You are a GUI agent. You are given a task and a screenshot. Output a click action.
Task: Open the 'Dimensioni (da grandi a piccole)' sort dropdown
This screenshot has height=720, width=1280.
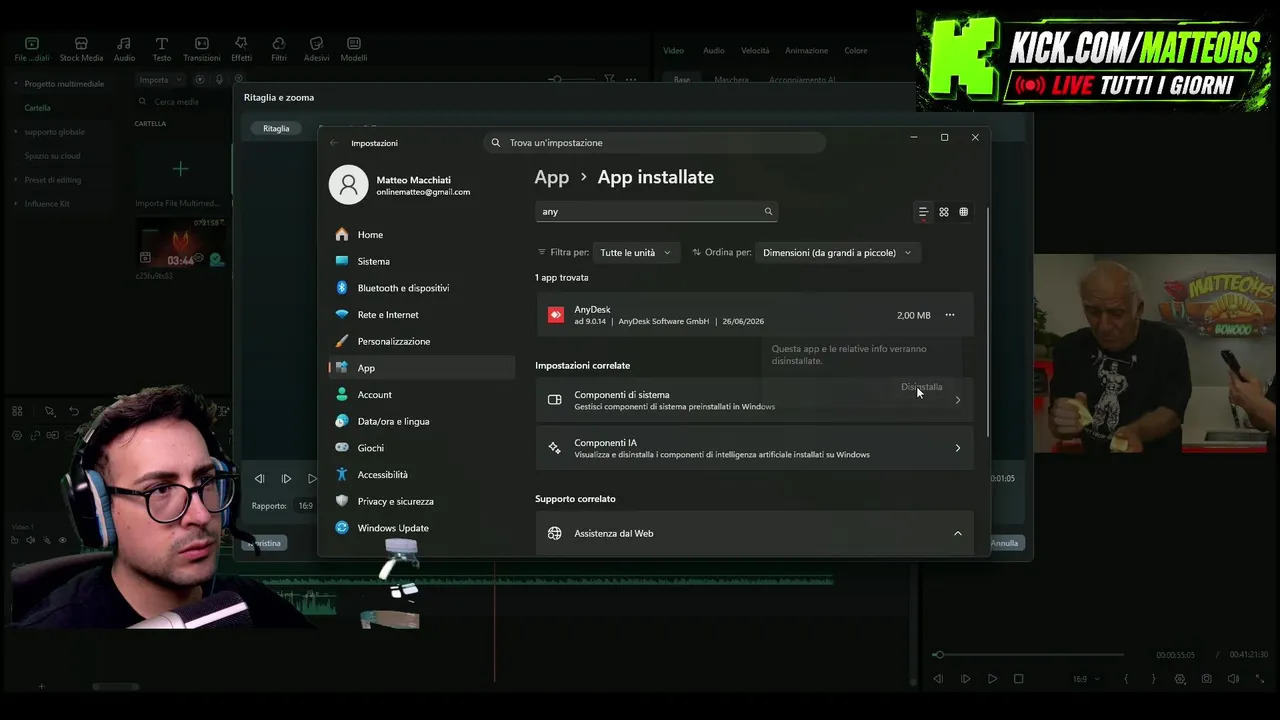point(837,253)
